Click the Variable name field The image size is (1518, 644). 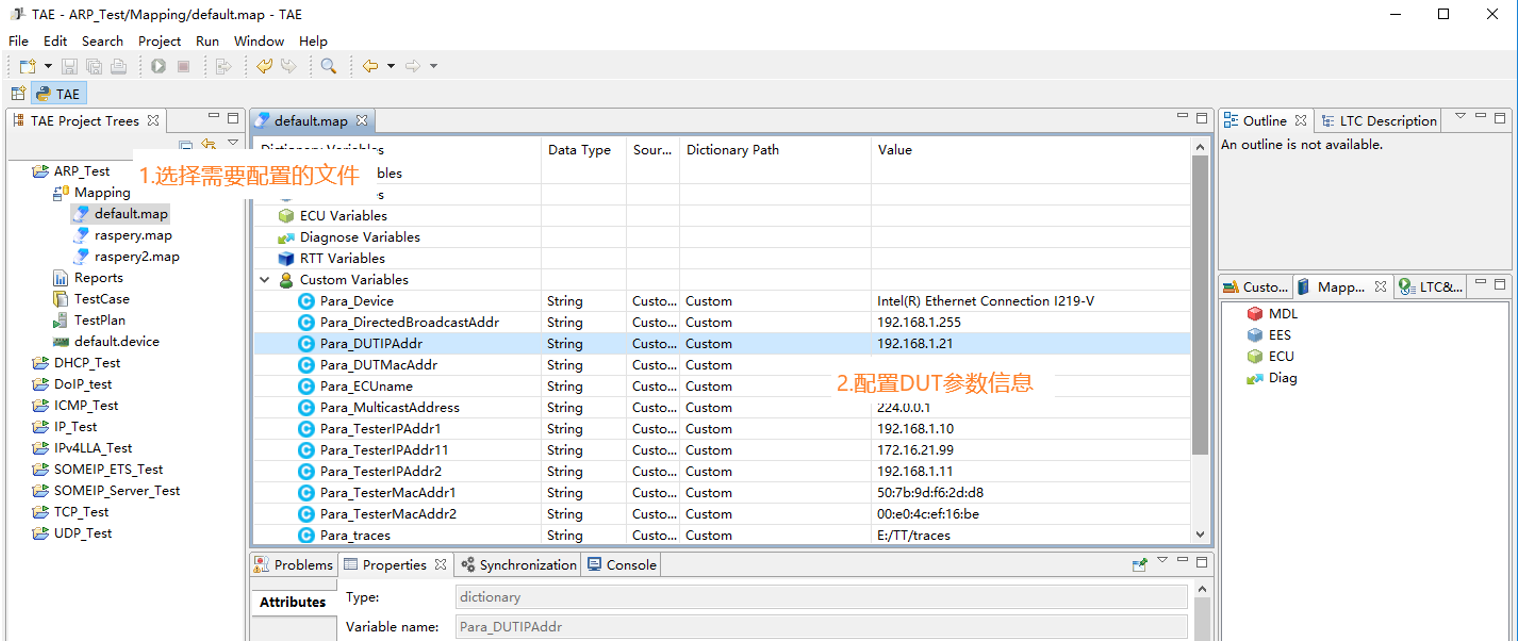click(821, 627)
